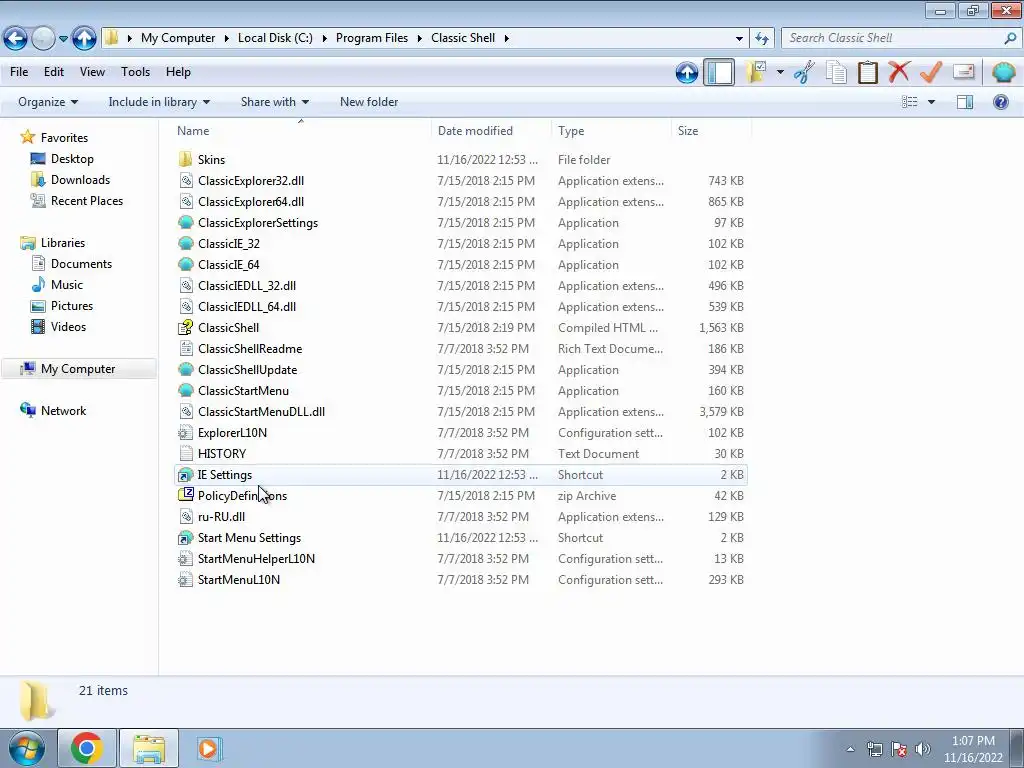Select the Skins folder
1024x768 pixels.
point(460,159)
